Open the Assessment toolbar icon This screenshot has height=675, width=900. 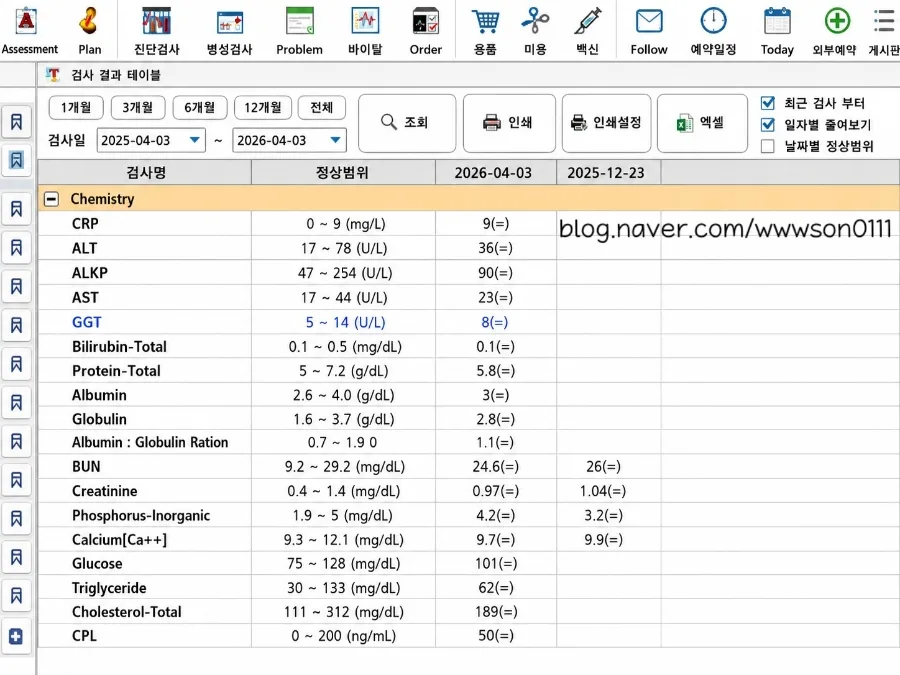click(x=27, y=21)
